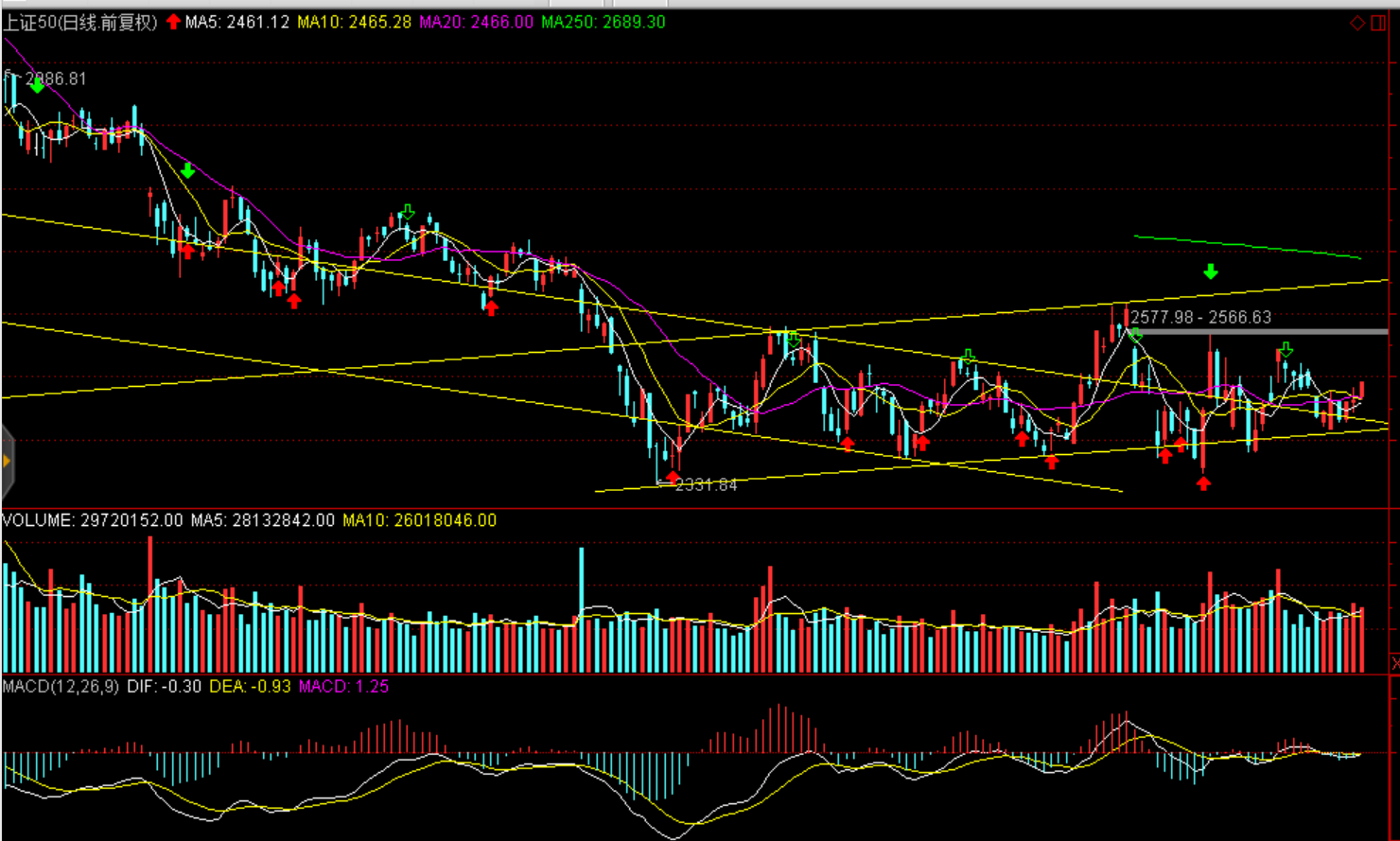Viewport: 1400px width, 841px height.
Task: Click the green down arrow near 2886.81 high
Action: 37,86
